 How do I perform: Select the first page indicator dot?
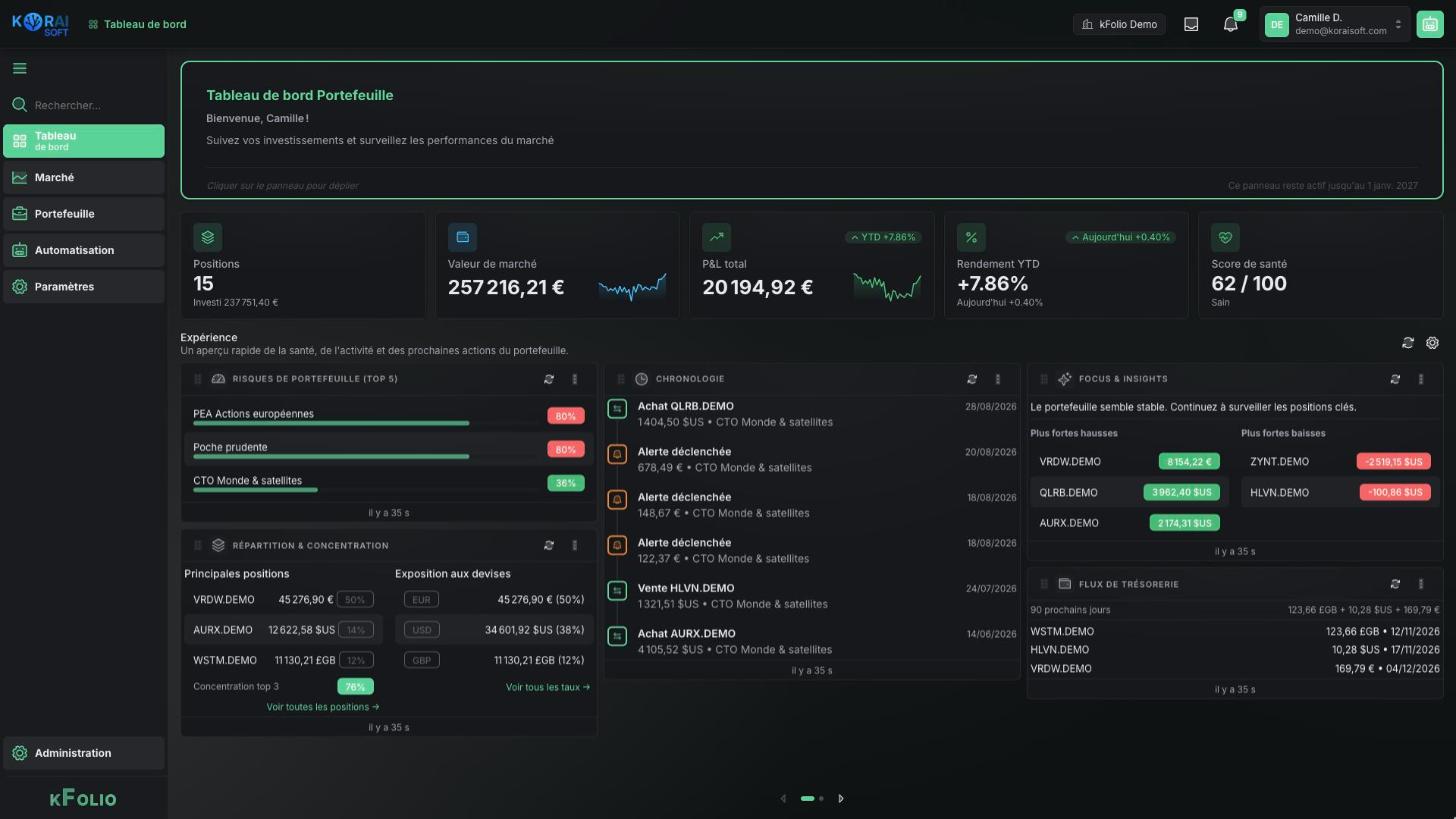pos(808,798)
